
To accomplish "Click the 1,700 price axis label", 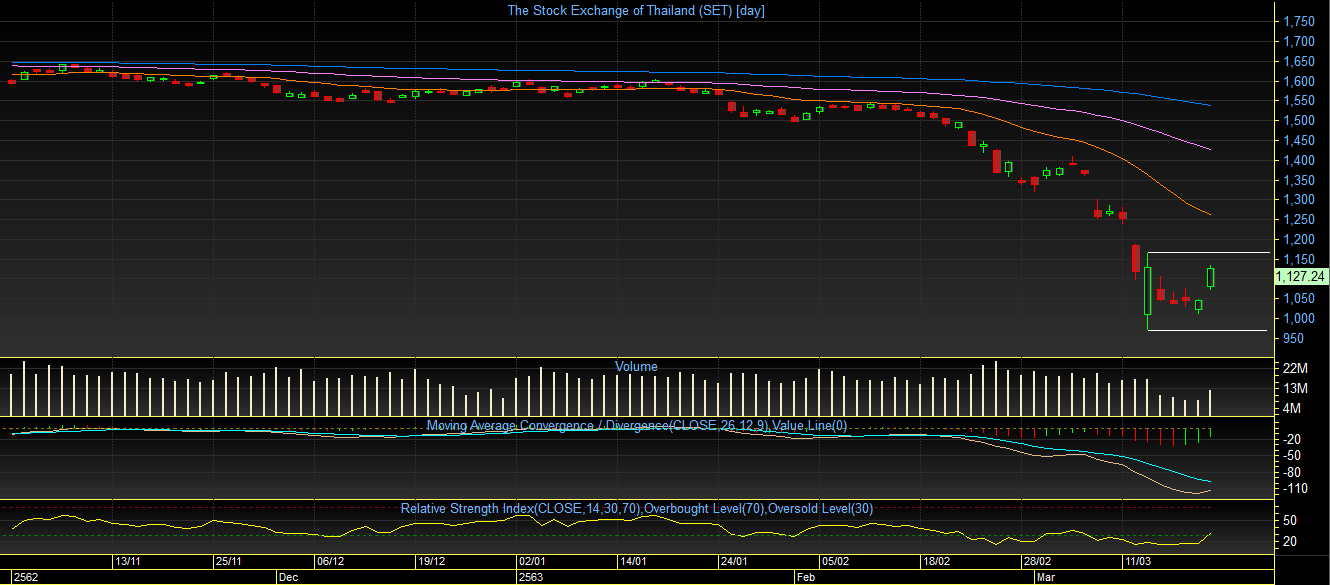I will tap(1298, 41).
